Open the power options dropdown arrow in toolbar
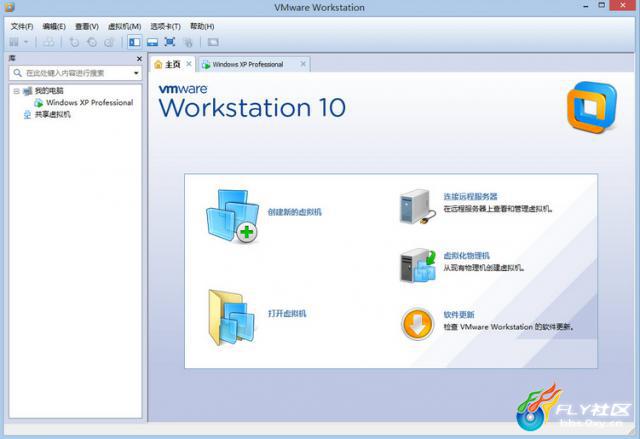Screen dimensions: 640x439 [x=26, y=42]
